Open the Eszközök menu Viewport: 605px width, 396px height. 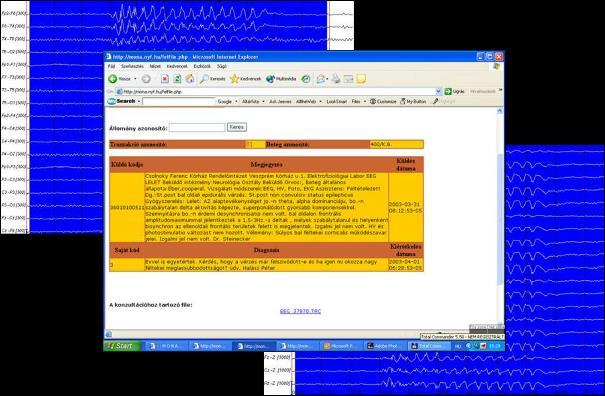pyautogui.click(x=202, y=66)
